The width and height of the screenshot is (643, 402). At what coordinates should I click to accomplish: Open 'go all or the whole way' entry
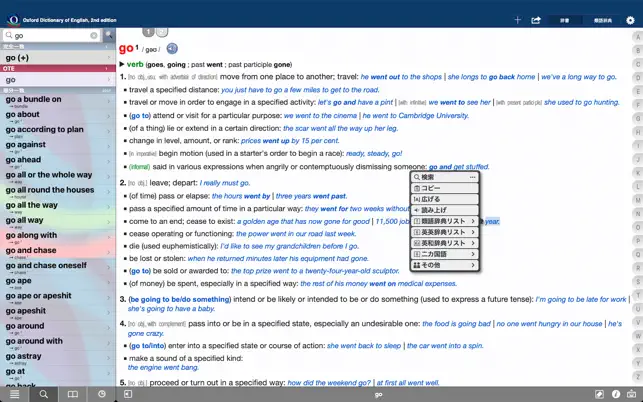point(57,177)
